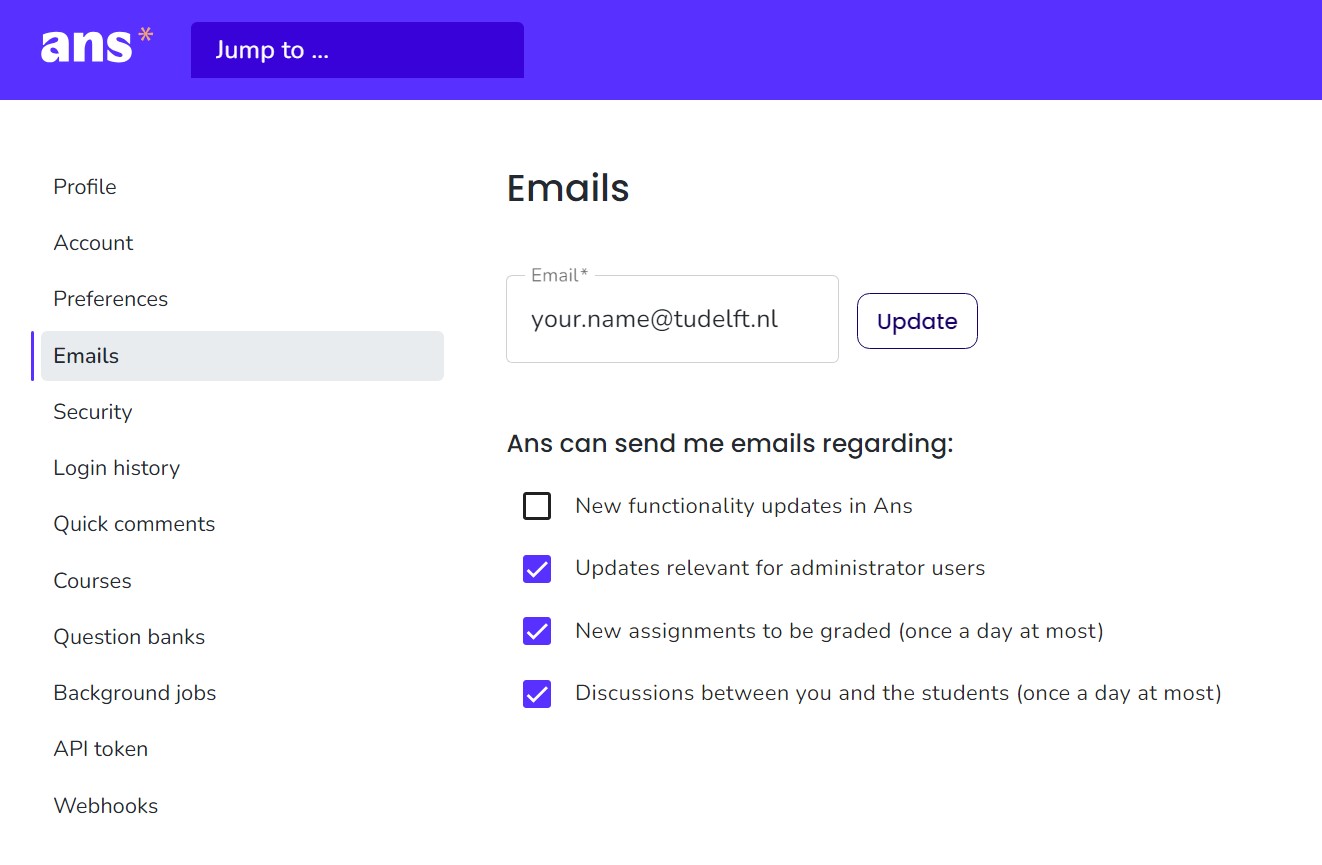Navigate to Preferences
Viewport: 1322px width, 865px height.
click(110, 298)
